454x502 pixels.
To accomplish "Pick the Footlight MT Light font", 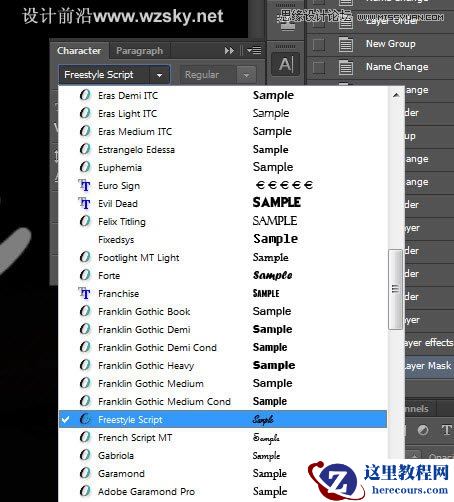I will click(223, 257).
